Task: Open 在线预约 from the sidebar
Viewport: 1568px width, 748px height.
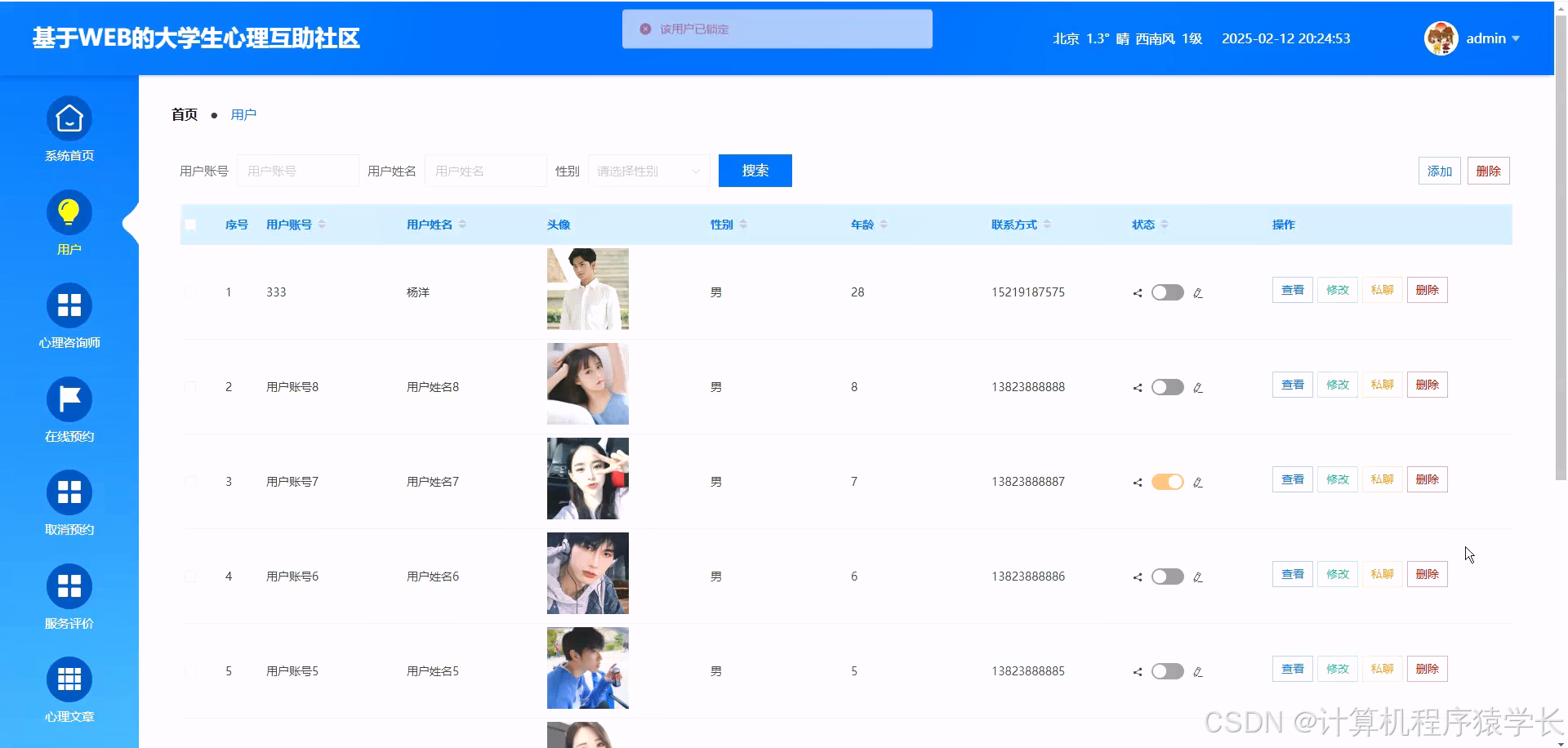Action: [69, 409]
